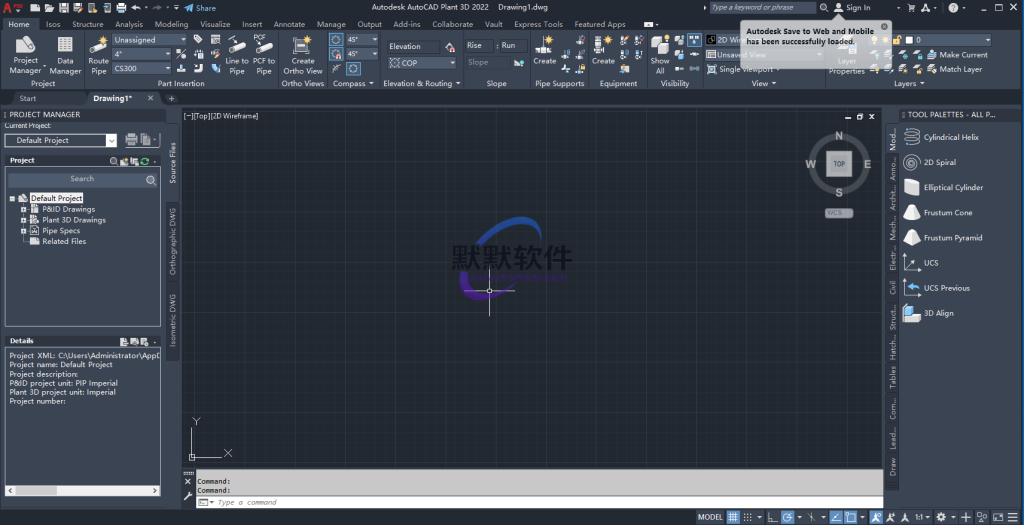Toggle polar tracking in the status bar
This screenshot has width=1024, height=525.
coord(789,517)
